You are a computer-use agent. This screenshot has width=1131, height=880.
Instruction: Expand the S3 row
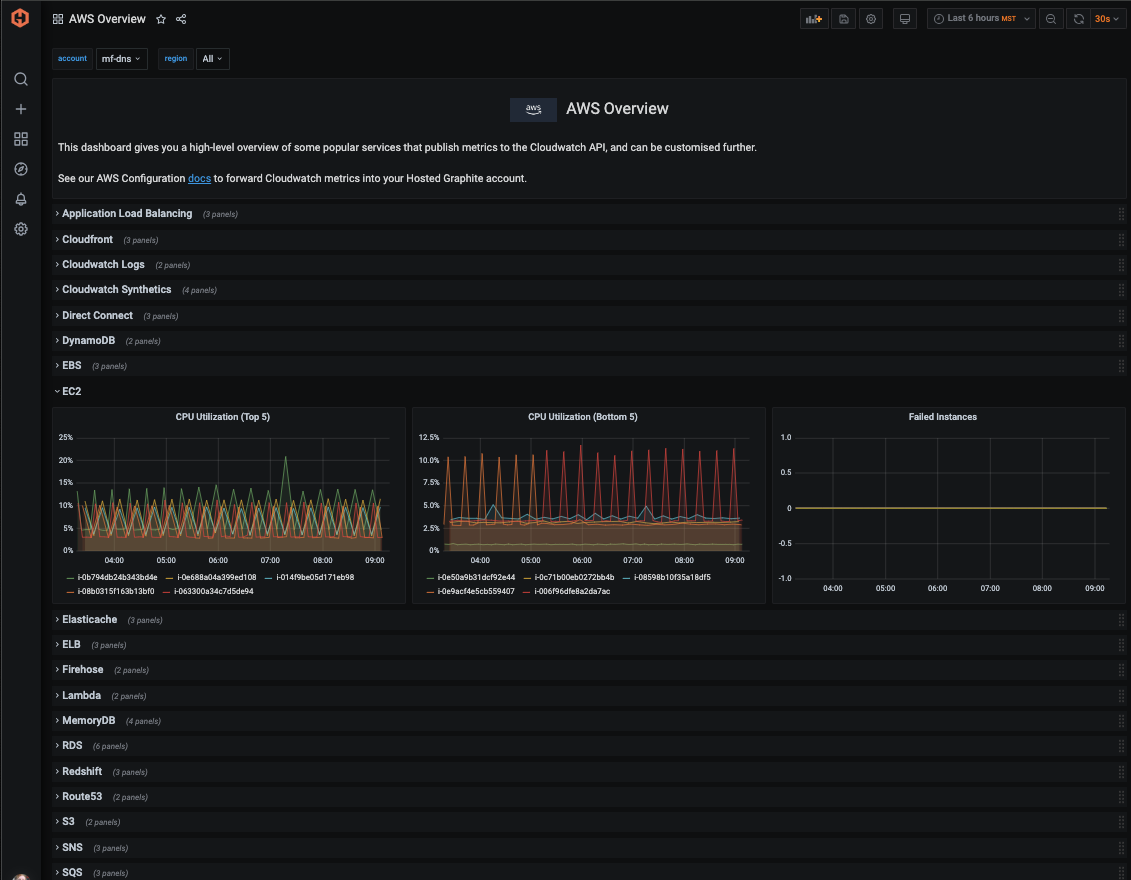[x=69, y=822]
